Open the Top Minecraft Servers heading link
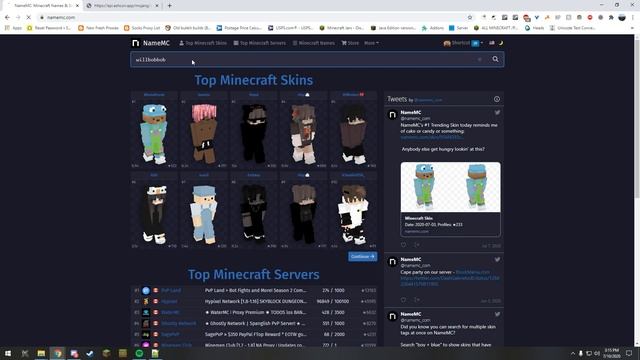 [x=253, y=274]
